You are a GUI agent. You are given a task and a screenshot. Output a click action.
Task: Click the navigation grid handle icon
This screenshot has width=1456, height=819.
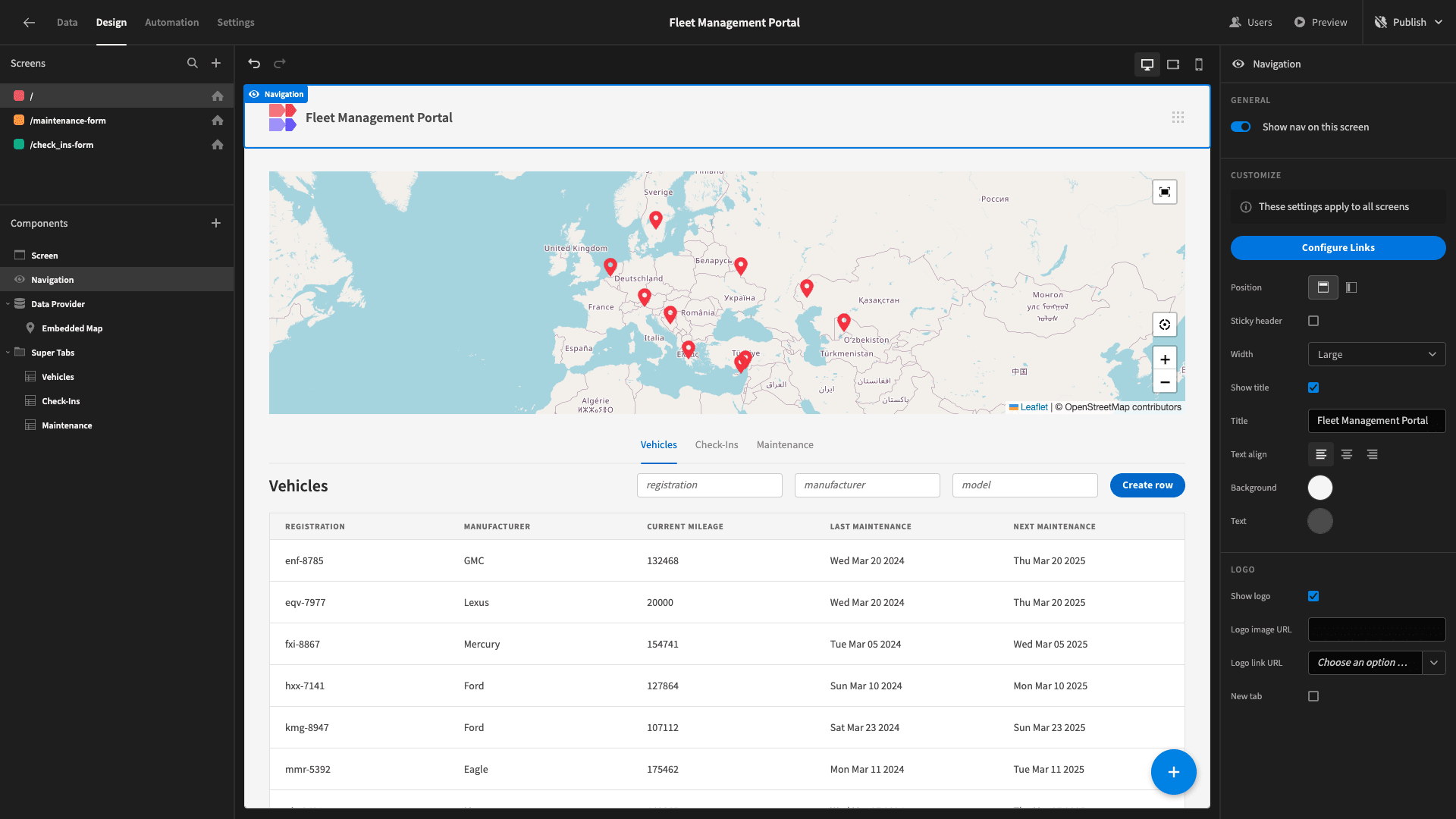click(x=1178, y=118)
